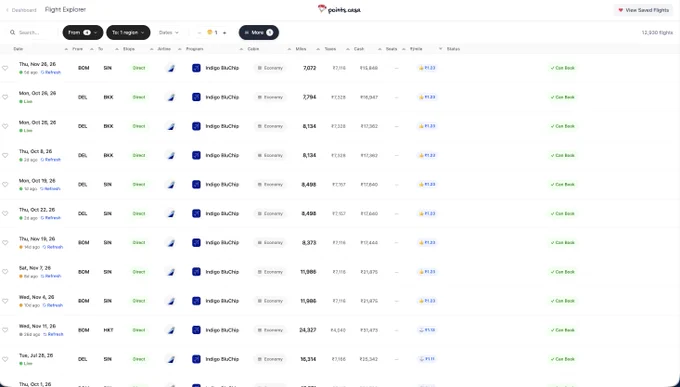Click the coin passenger icon beside the count 1
This screenshot has width=680, height=387.
(210, 33)
